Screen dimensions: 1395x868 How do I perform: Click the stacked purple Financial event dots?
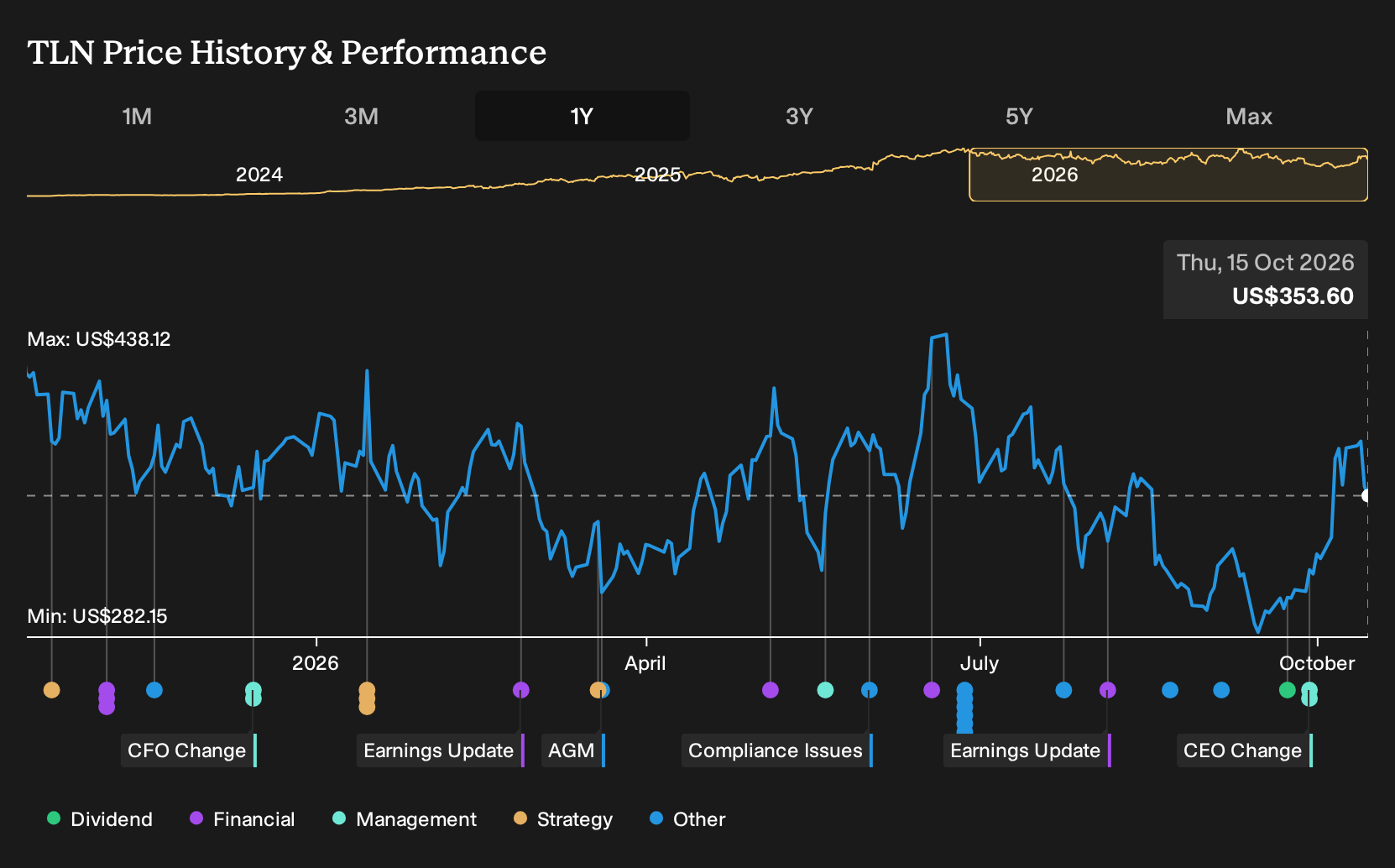click(107, 698)
